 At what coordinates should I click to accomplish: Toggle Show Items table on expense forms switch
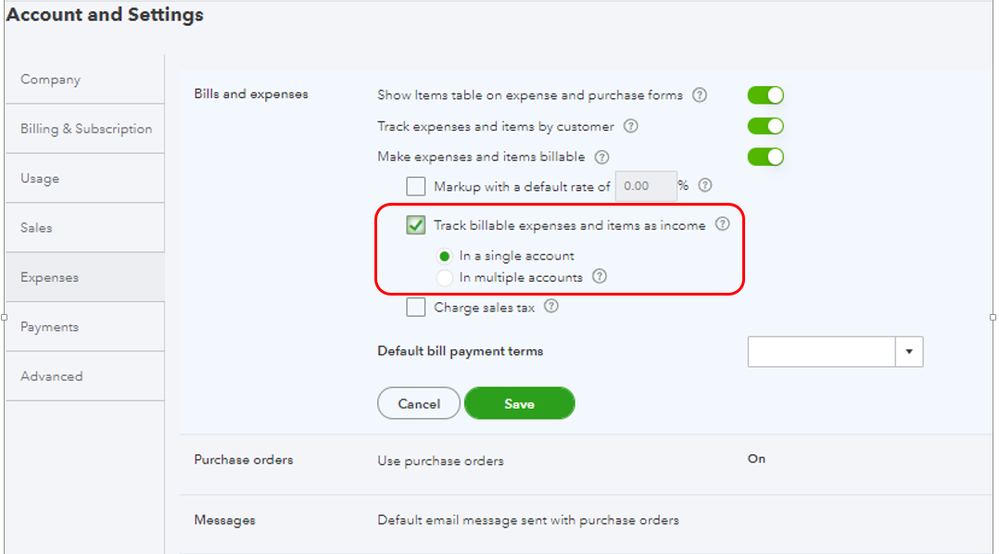tap(765, 96)
